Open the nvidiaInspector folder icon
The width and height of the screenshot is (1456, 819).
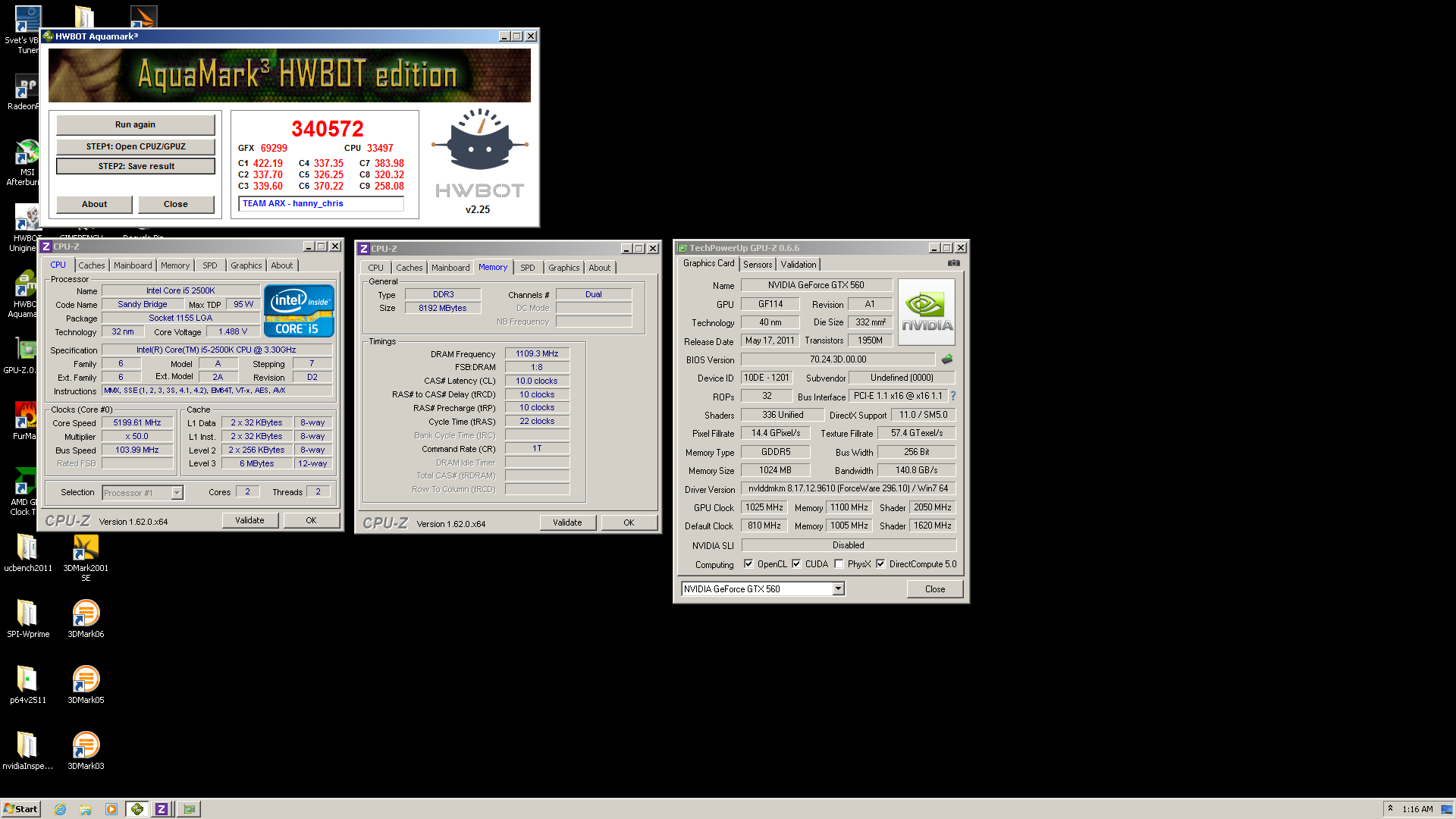[x=28, y=751]
